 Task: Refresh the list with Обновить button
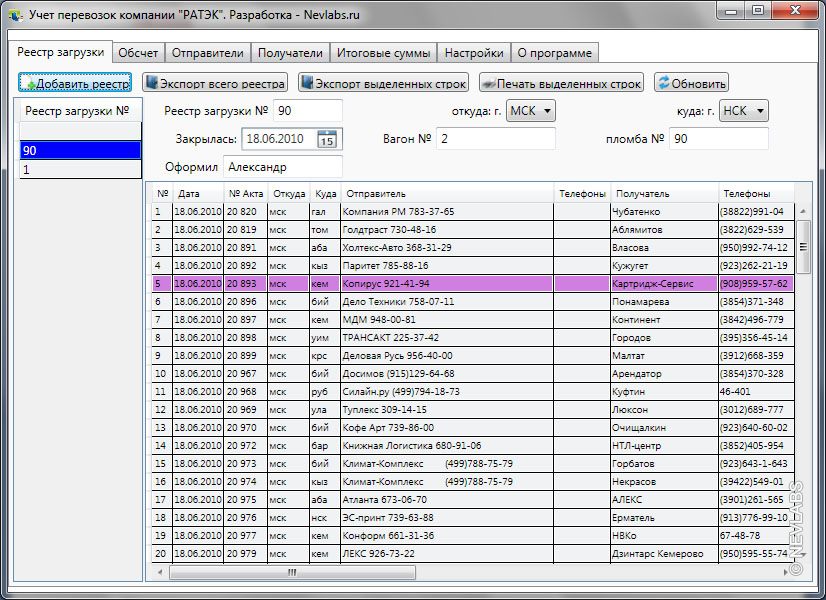click(691, 84)
